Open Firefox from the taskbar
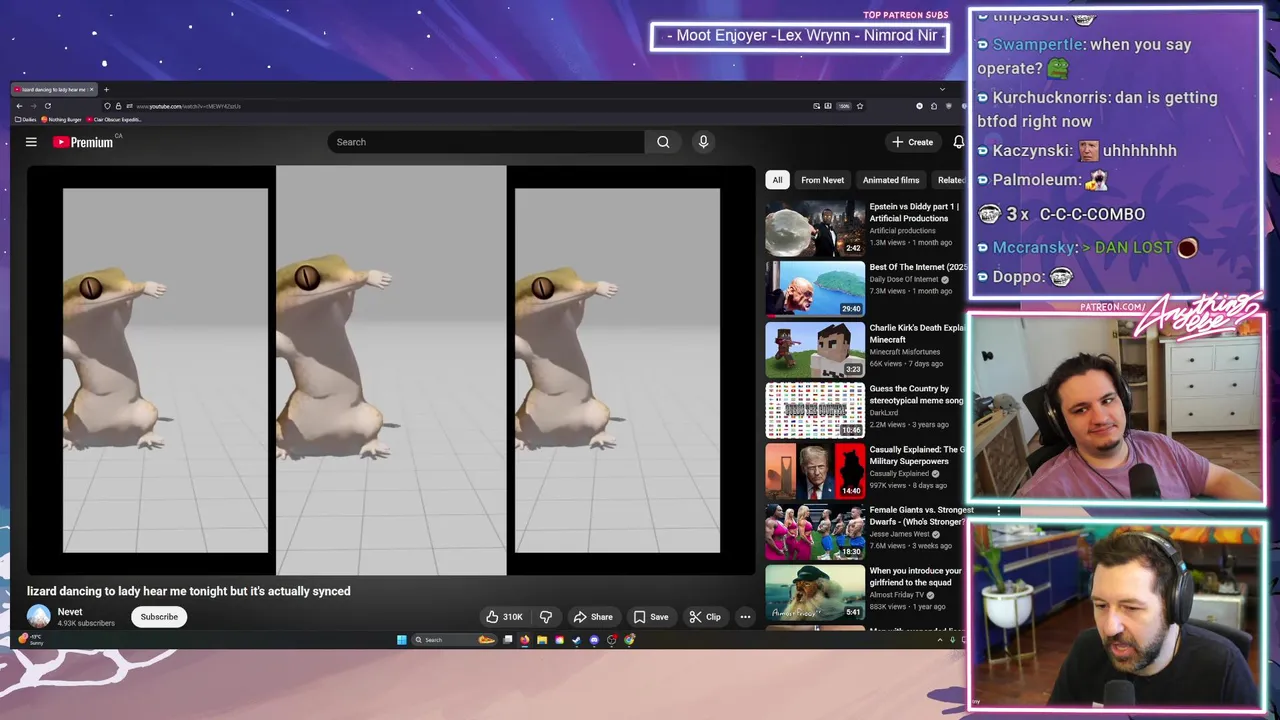This screenshot has width=1280, height=720. point(525,640)
